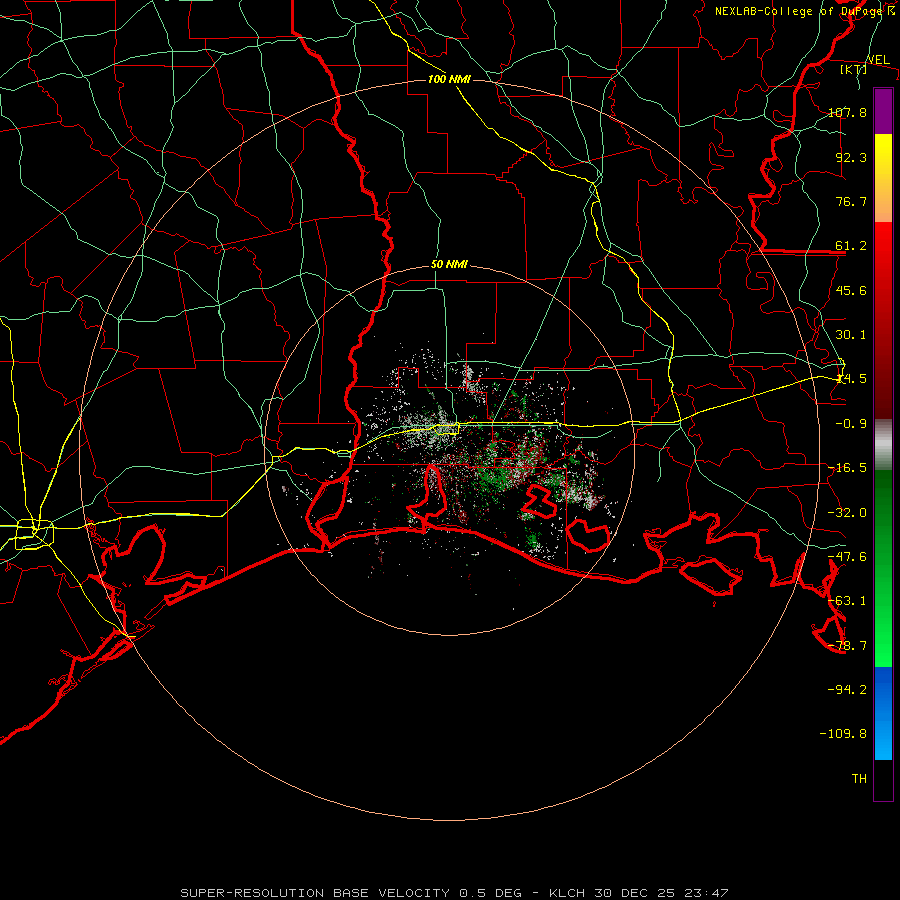Click the -32.0 velocity scale value

click(x=847, y=513)
